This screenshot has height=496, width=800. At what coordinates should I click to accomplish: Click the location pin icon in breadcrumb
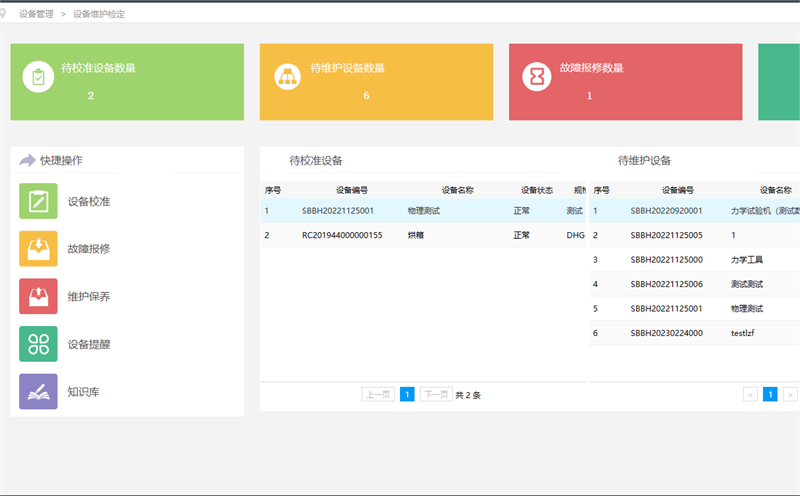point(5,14)
